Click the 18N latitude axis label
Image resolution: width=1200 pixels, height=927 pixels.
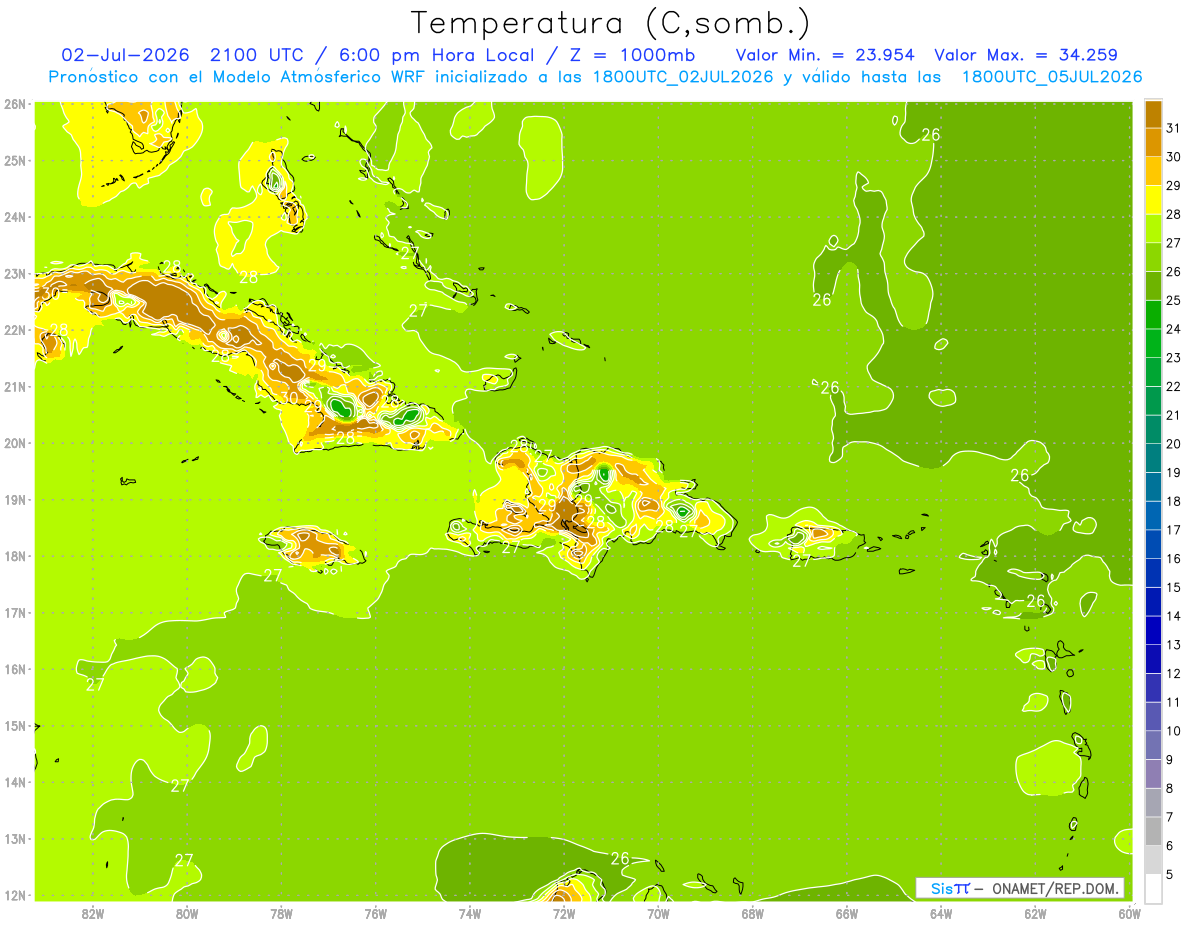click(14, 556)
